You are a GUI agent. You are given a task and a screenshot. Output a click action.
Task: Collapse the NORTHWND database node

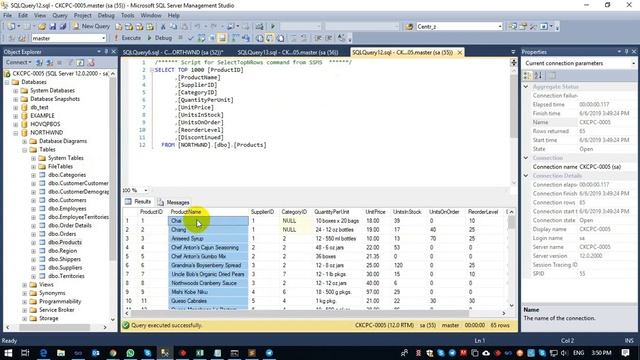16,133
